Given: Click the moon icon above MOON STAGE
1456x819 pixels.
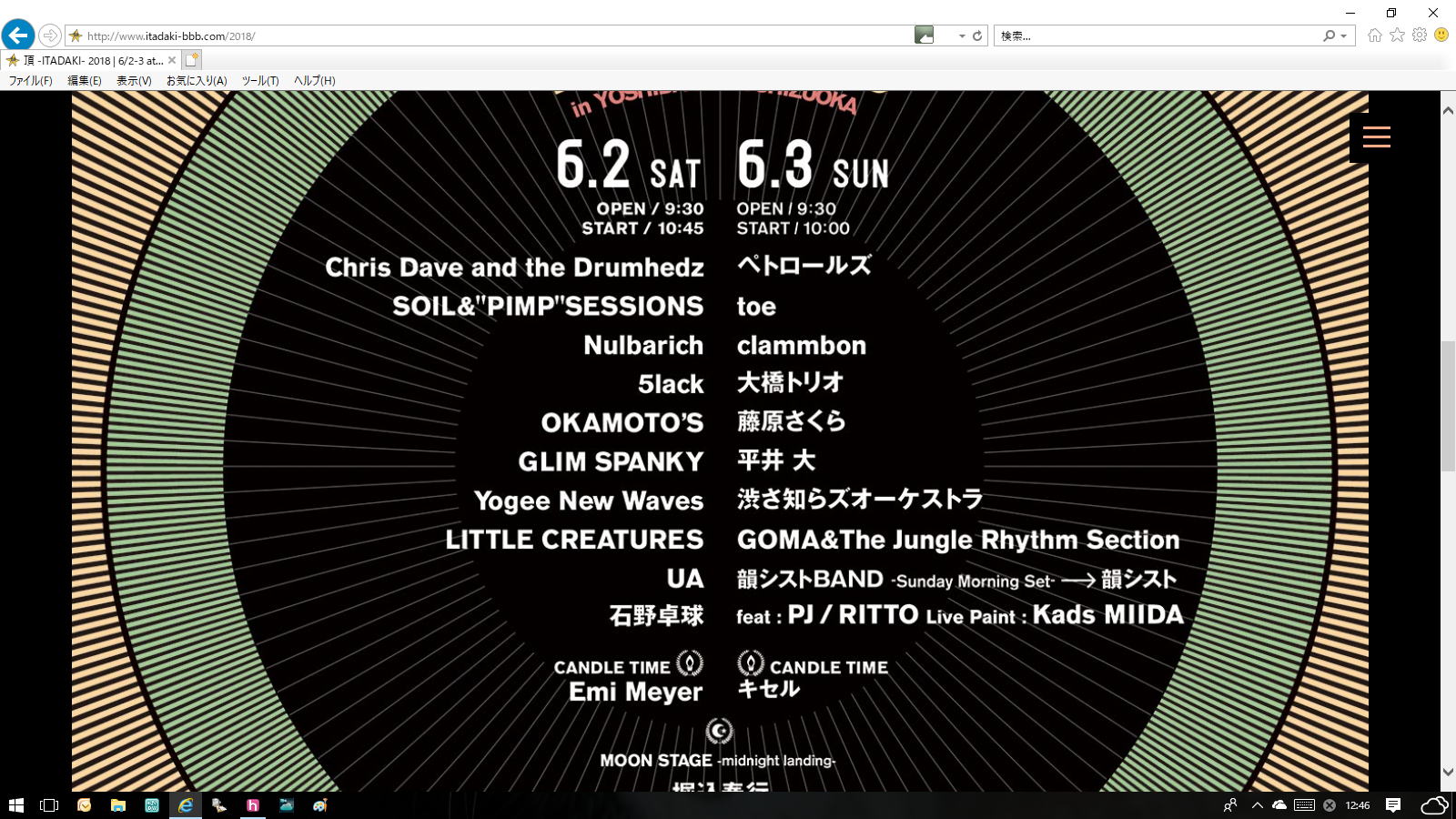Looking at the screenshot, I should [x=720, y=732].
